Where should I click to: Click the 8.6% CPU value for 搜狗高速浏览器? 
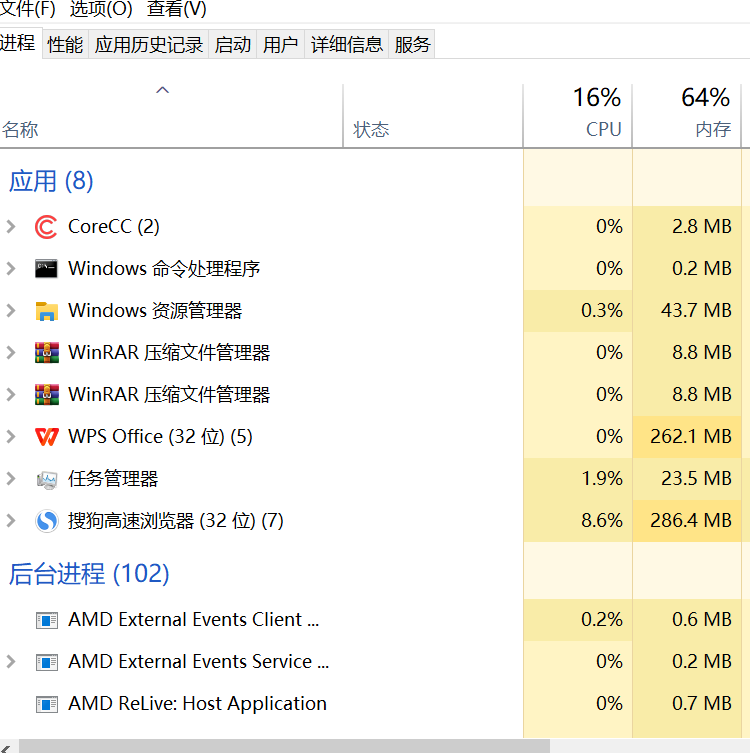pos(602,521)
